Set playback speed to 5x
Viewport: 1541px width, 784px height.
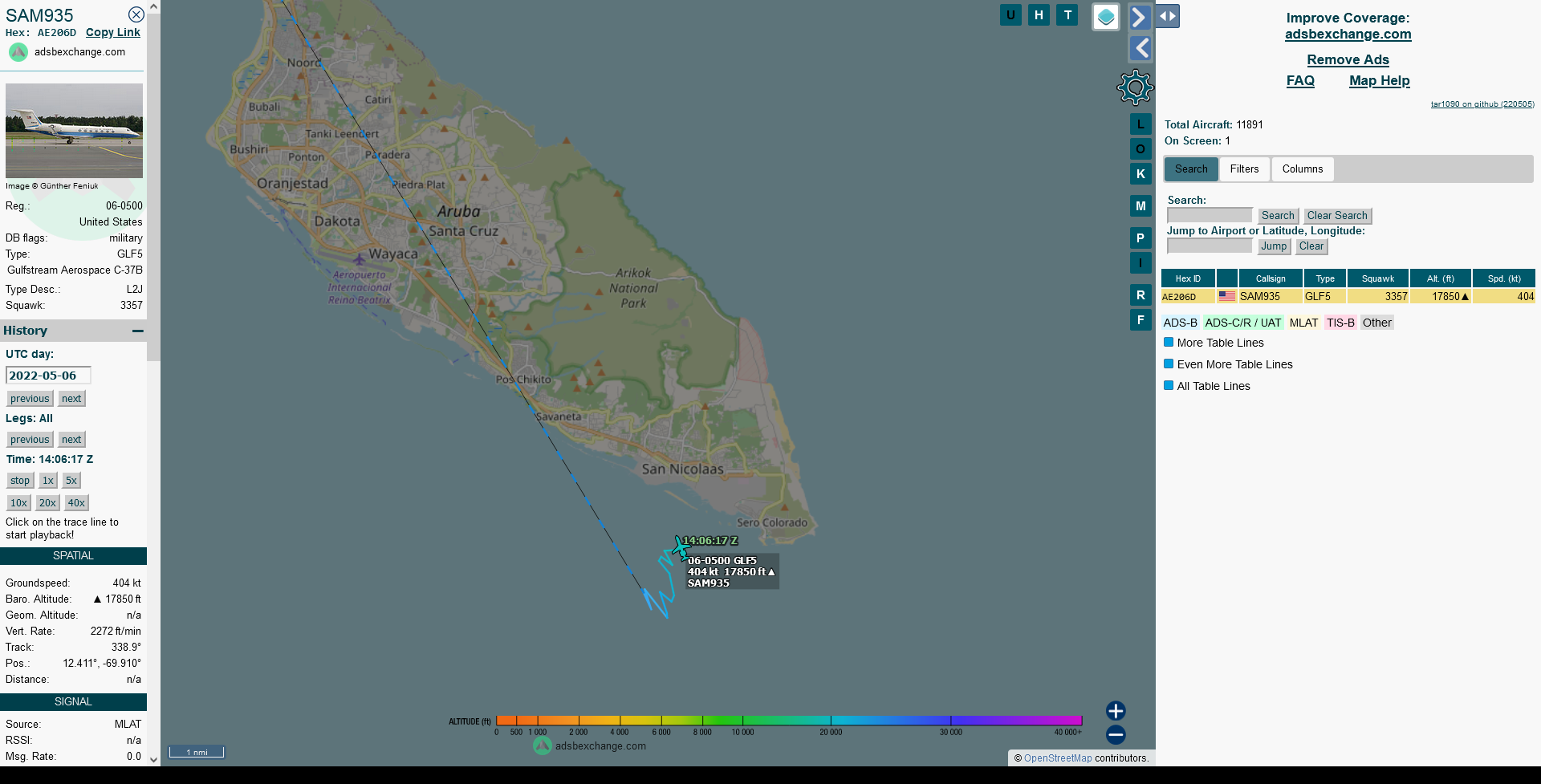click(71, 480)
